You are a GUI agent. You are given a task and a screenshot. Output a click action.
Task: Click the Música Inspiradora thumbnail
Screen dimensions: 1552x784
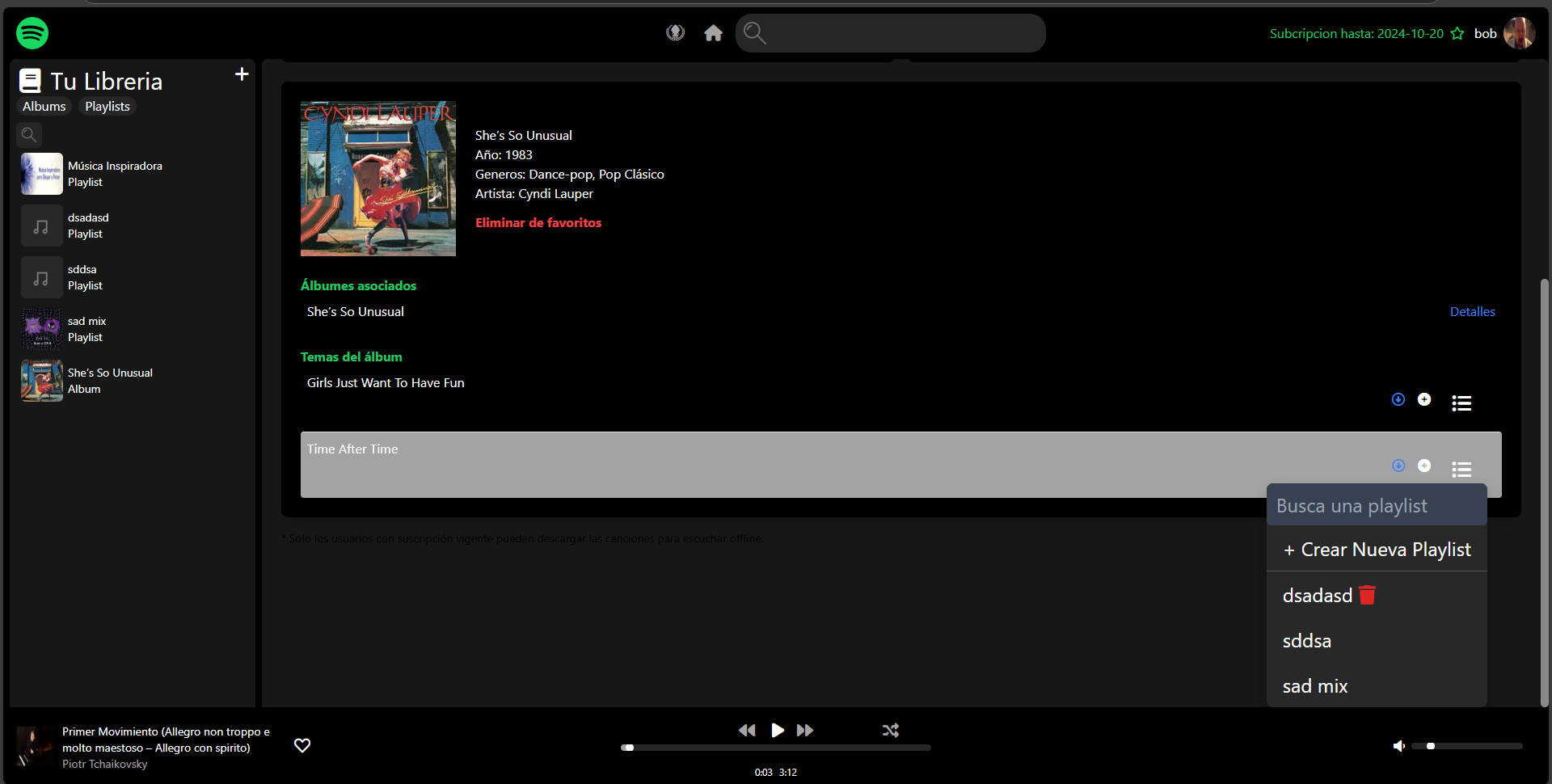(42, 174)
